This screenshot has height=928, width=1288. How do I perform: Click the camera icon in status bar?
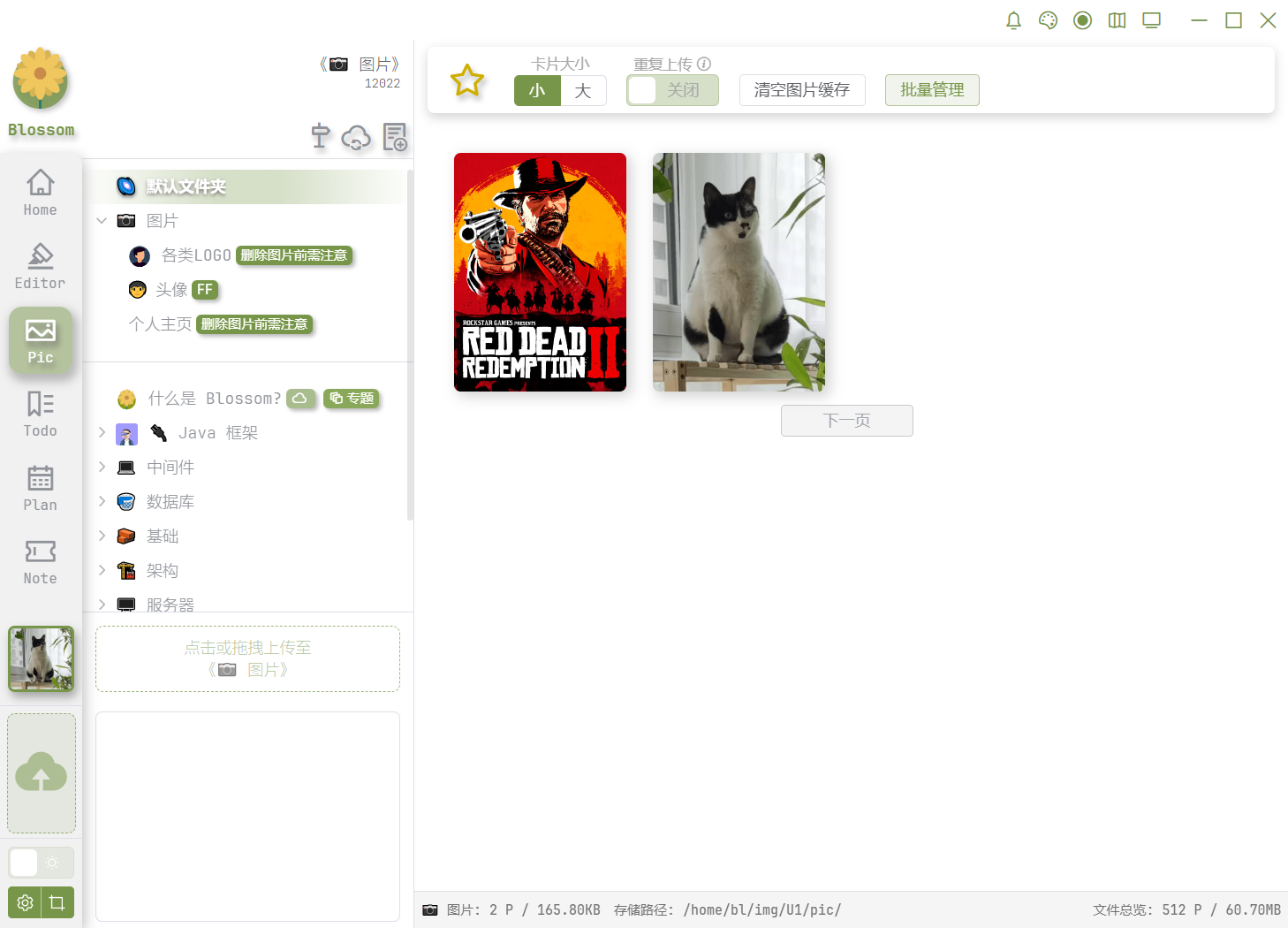click(x=430, y=909)
